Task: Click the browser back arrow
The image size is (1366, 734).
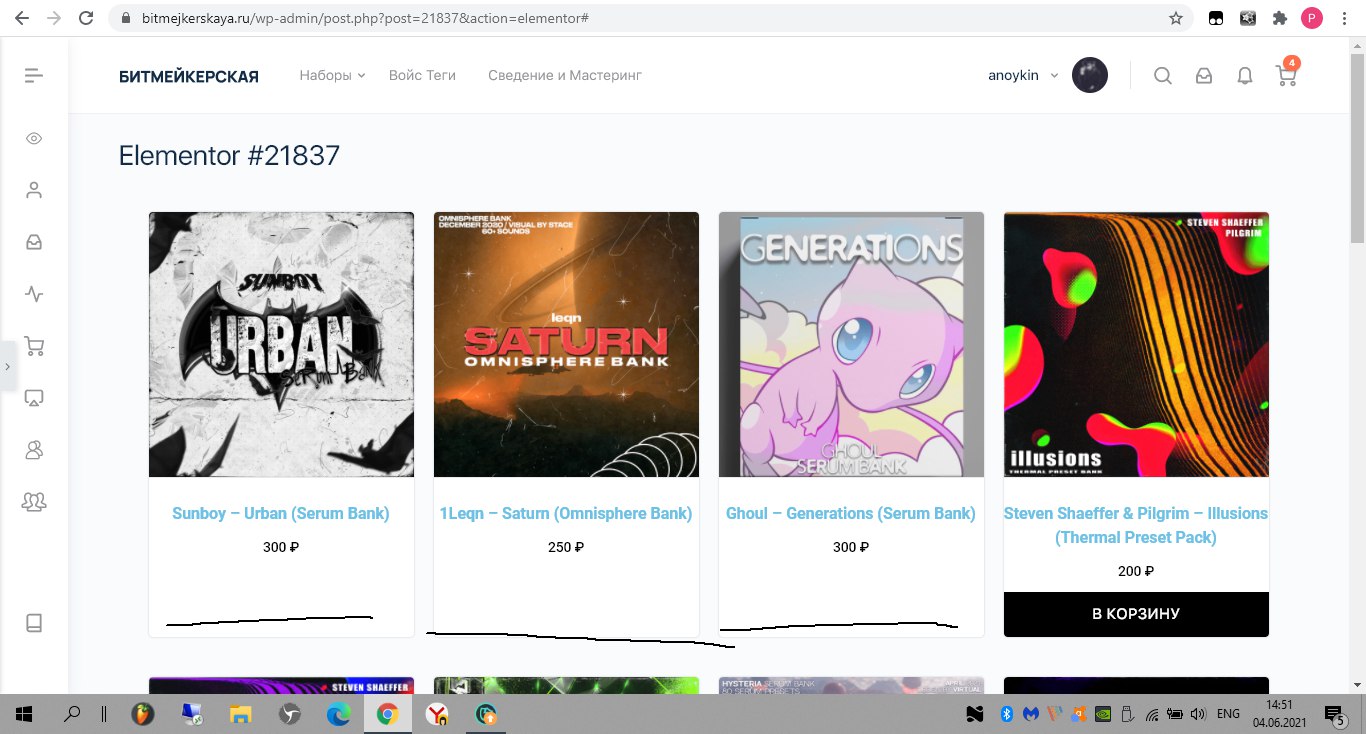Action: pos(22,18)
